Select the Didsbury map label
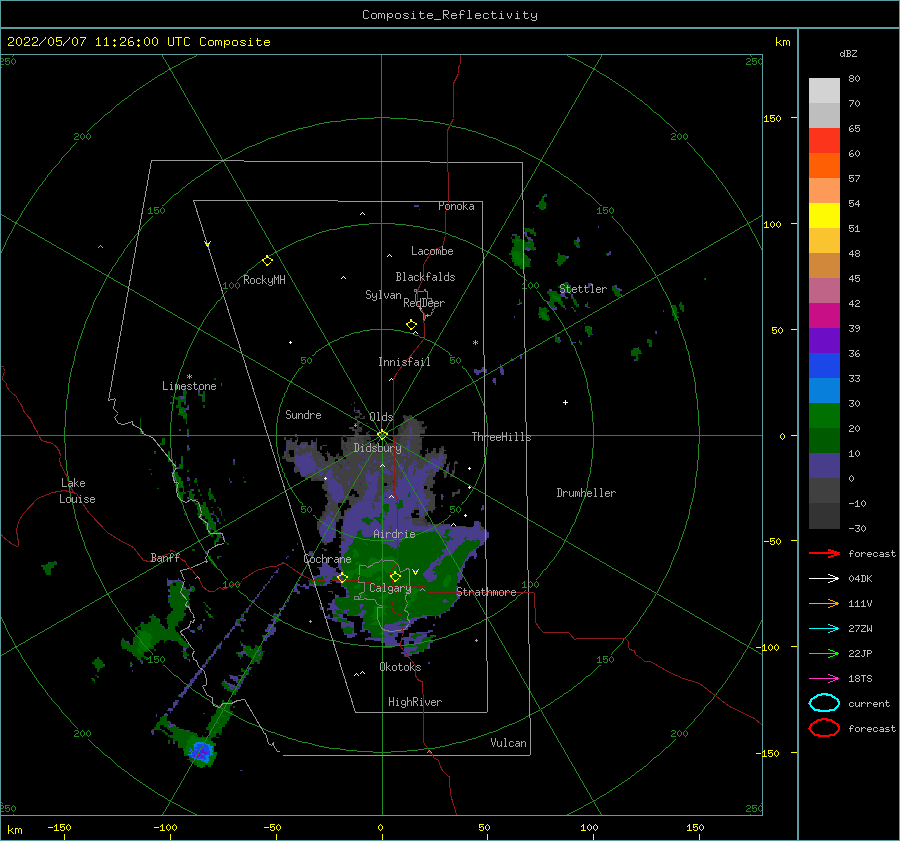The height and width of the screenshot is (841, 900). pyautogui.click(x=378, y=448)
